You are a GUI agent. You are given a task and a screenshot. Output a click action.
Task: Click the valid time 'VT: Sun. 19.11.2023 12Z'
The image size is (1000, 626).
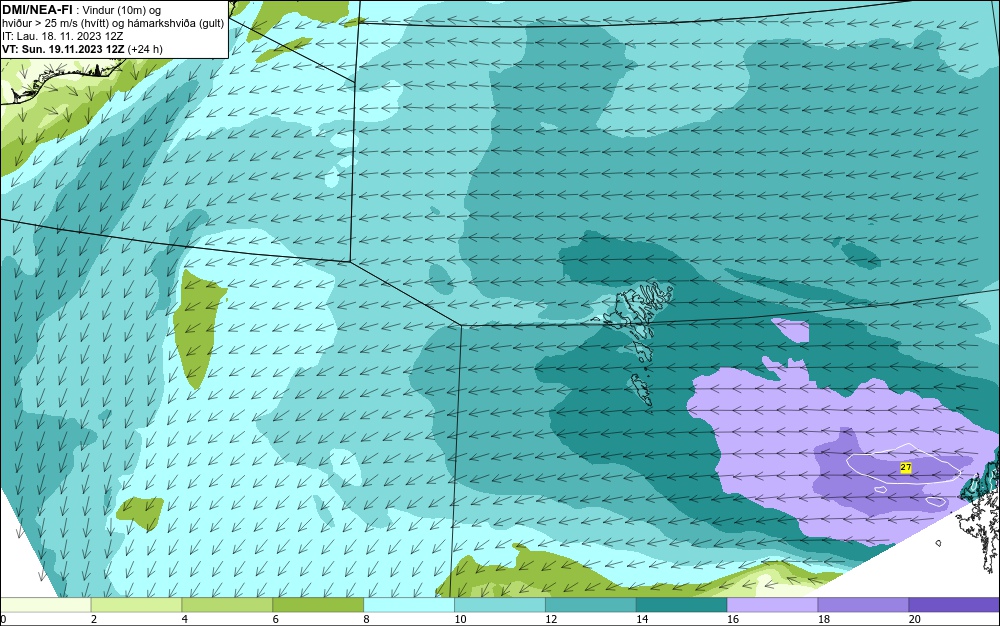click(63, 49)
